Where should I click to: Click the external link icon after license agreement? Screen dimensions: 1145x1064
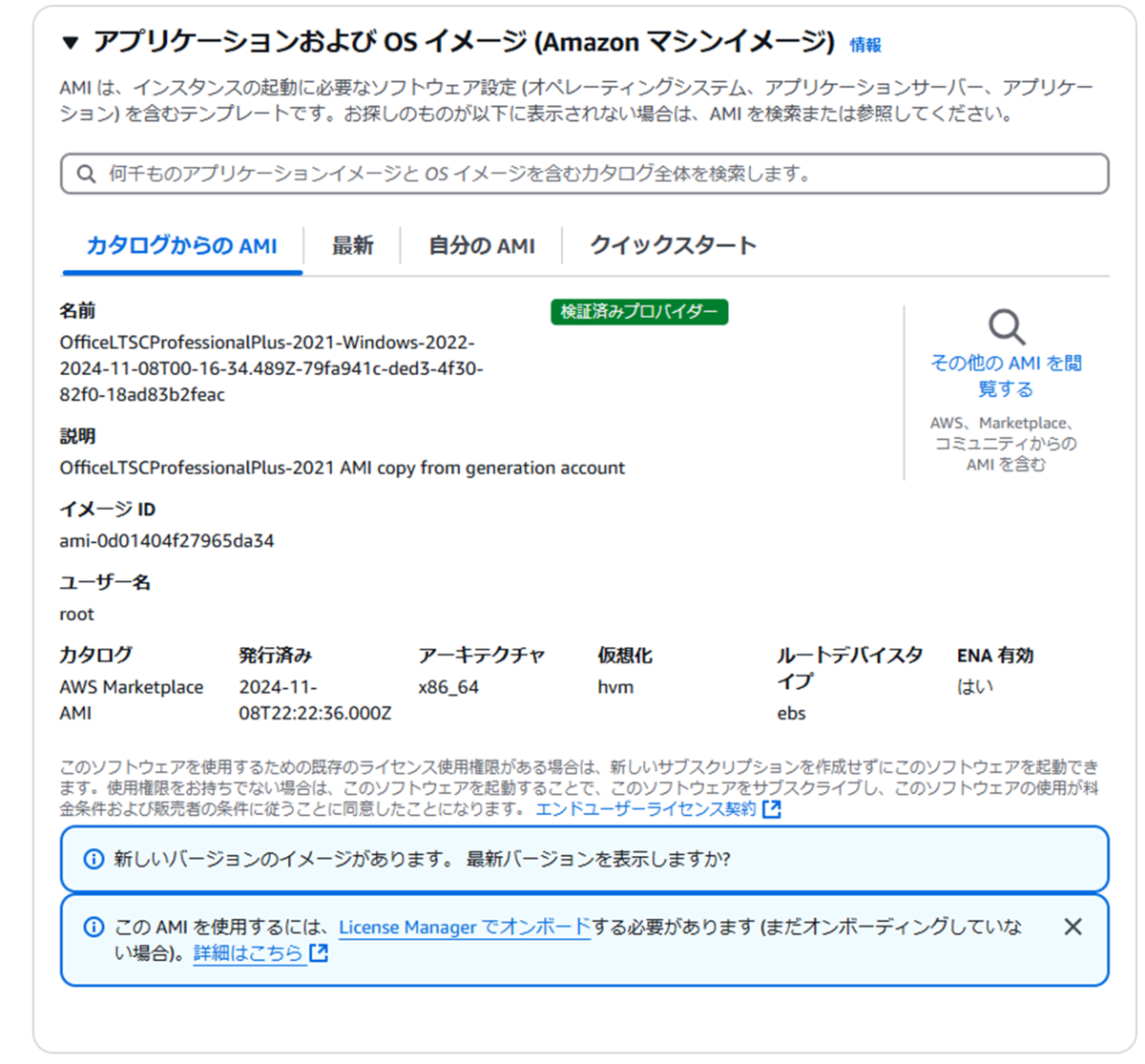[x=772, y=809]
